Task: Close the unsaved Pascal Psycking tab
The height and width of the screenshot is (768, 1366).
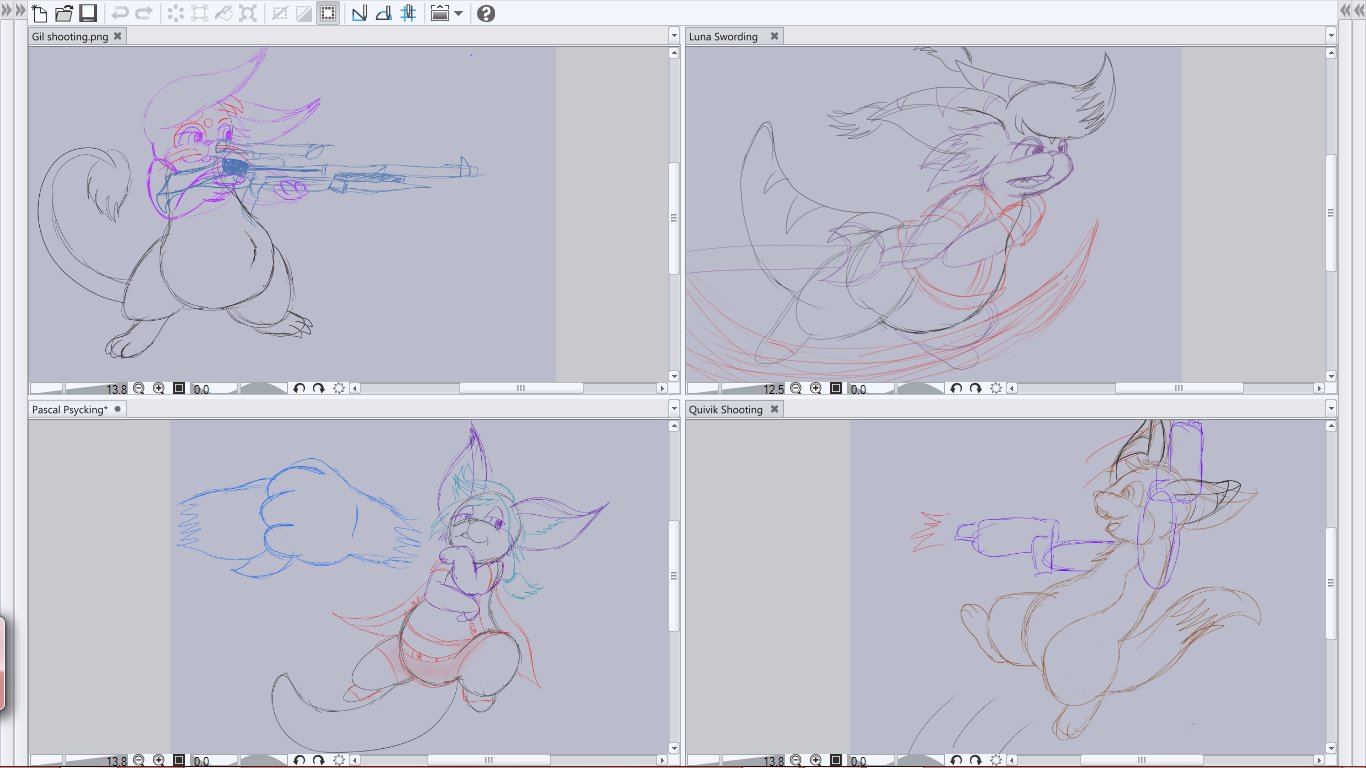Action: point(118,409)
